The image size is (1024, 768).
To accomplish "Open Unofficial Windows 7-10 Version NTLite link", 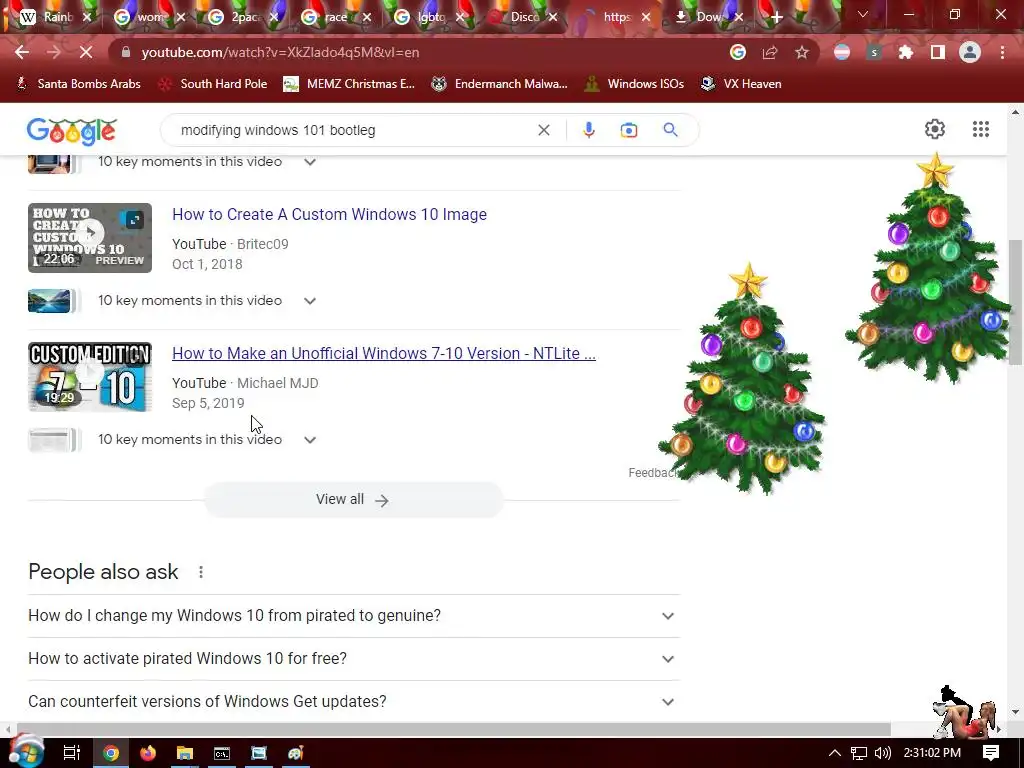I will (383, 353).
